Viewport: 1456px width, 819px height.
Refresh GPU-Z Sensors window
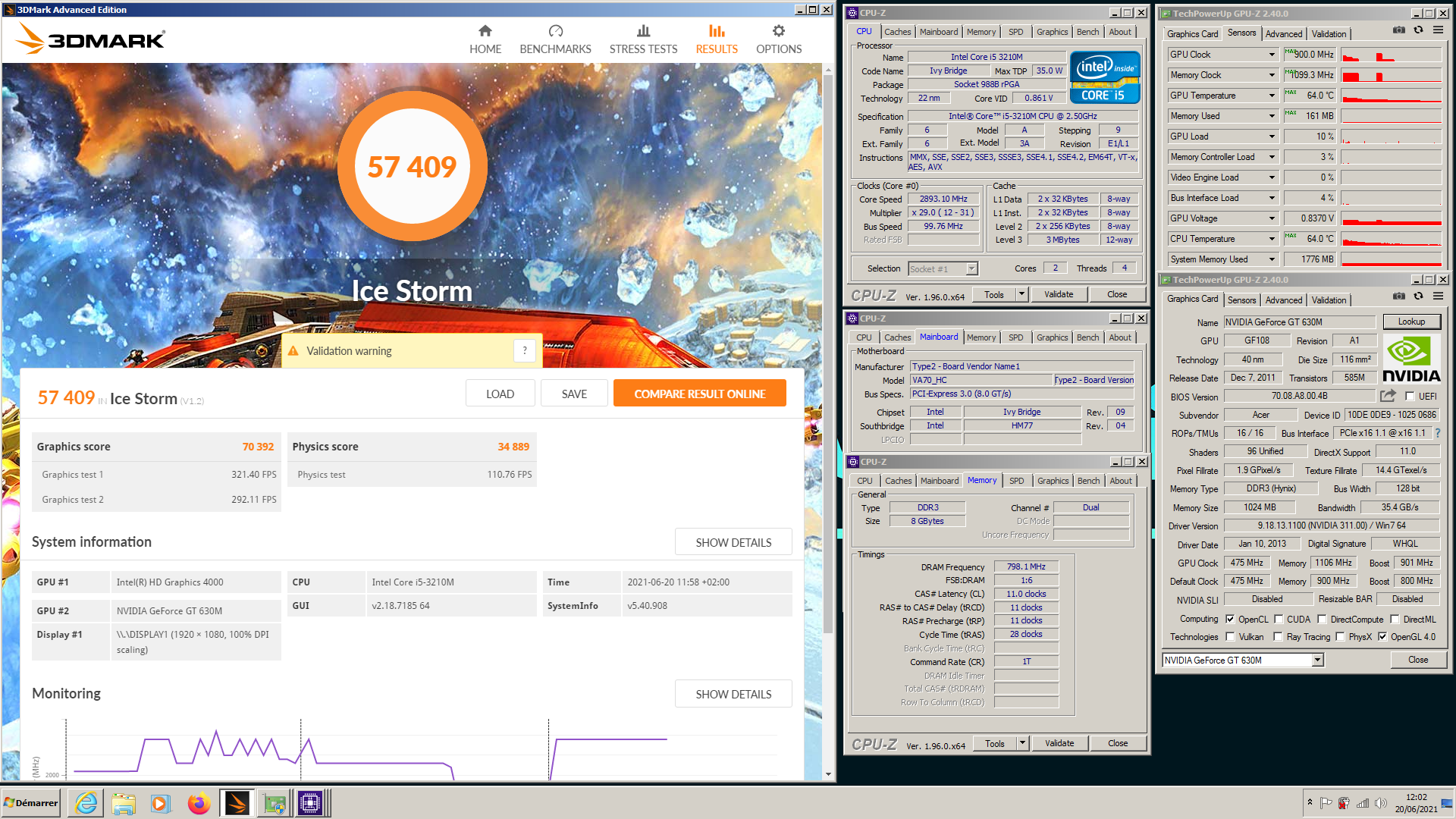click(x=1418, y=30)
